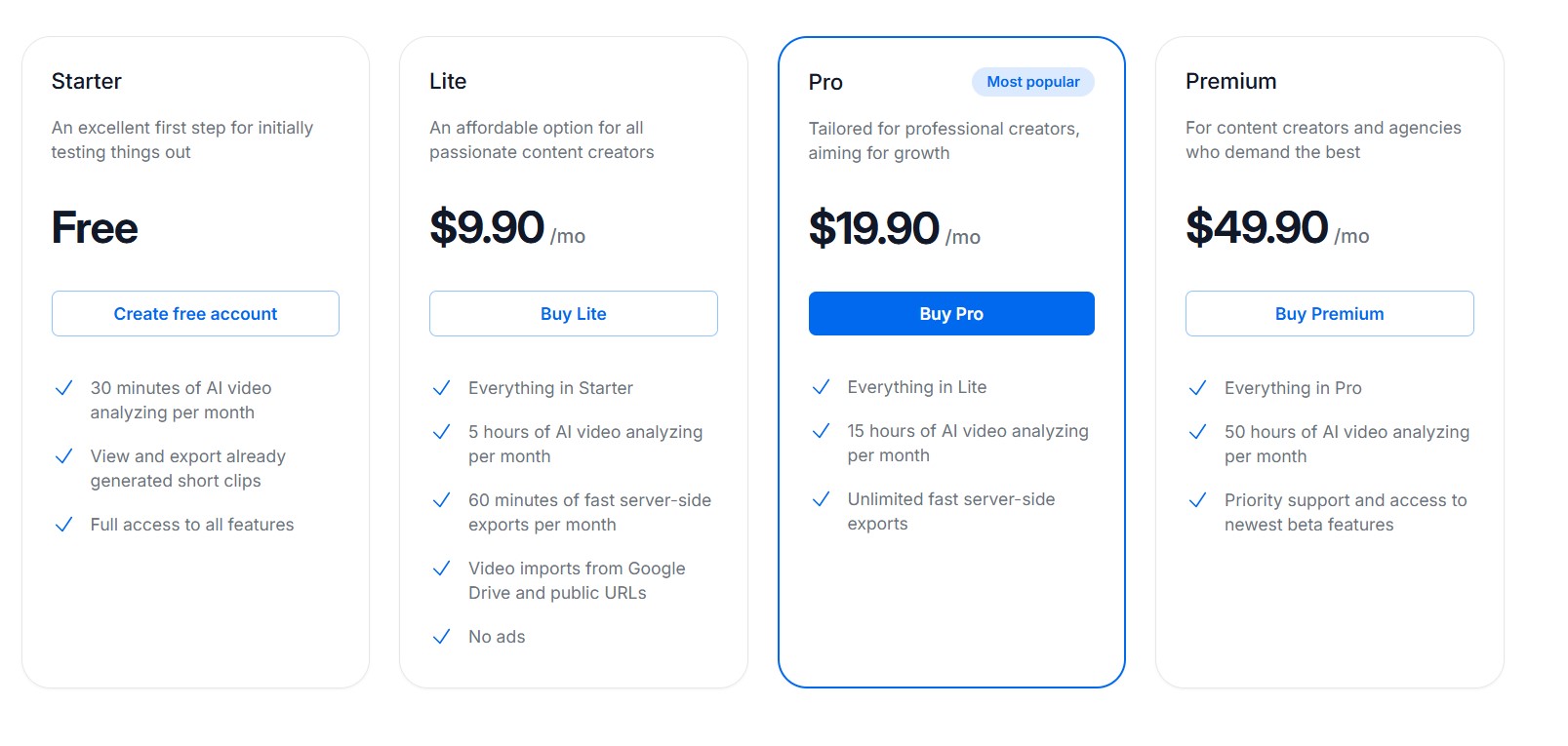The width and height of the screenshot is (1568, 746).
Task: Click checkmark beside Unlimited fast server-side exports
Action: point(822,499)
